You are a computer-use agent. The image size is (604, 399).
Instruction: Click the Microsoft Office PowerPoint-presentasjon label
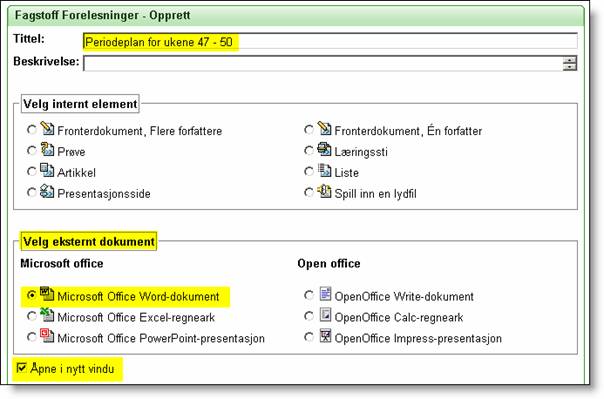tap(161, 338)
